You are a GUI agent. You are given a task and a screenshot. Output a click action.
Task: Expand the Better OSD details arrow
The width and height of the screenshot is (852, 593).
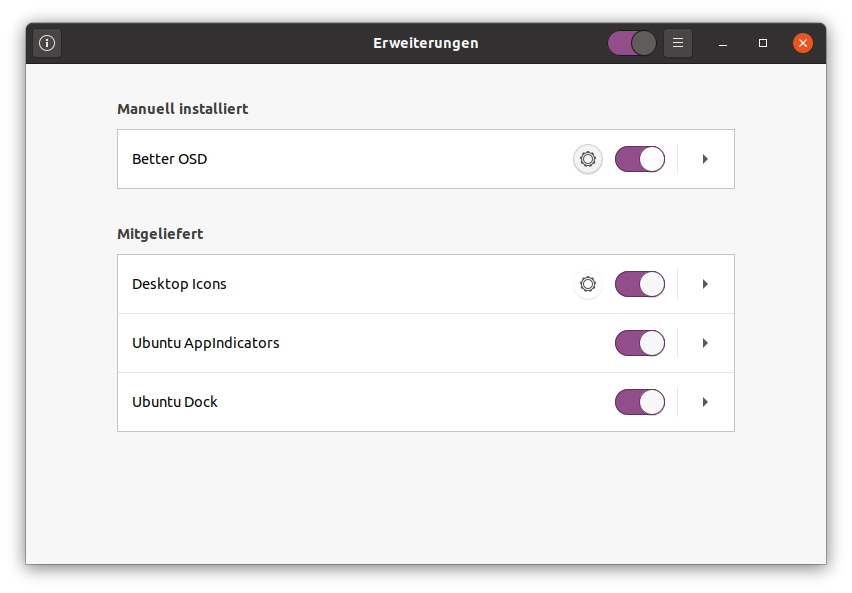[705, 159]
